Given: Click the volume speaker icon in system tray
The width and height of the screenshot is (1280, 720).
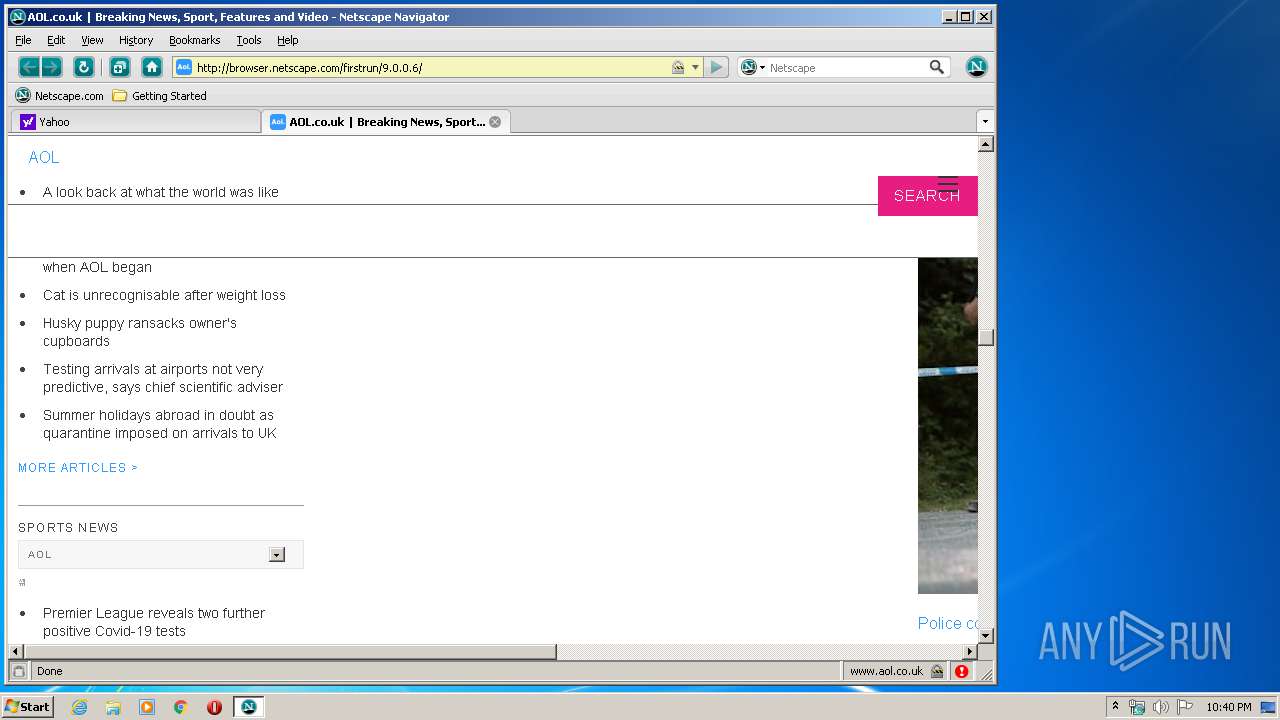Looking at the screenshot, I should (x=1160, y=707).
